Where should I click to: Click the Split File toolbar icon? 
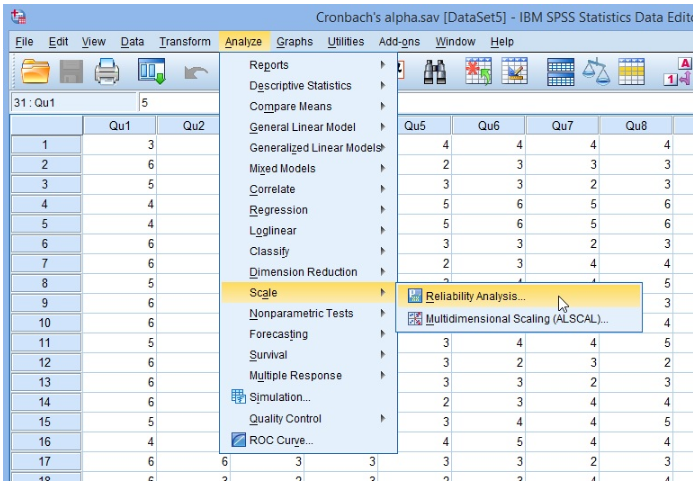(x=560, y=72)
